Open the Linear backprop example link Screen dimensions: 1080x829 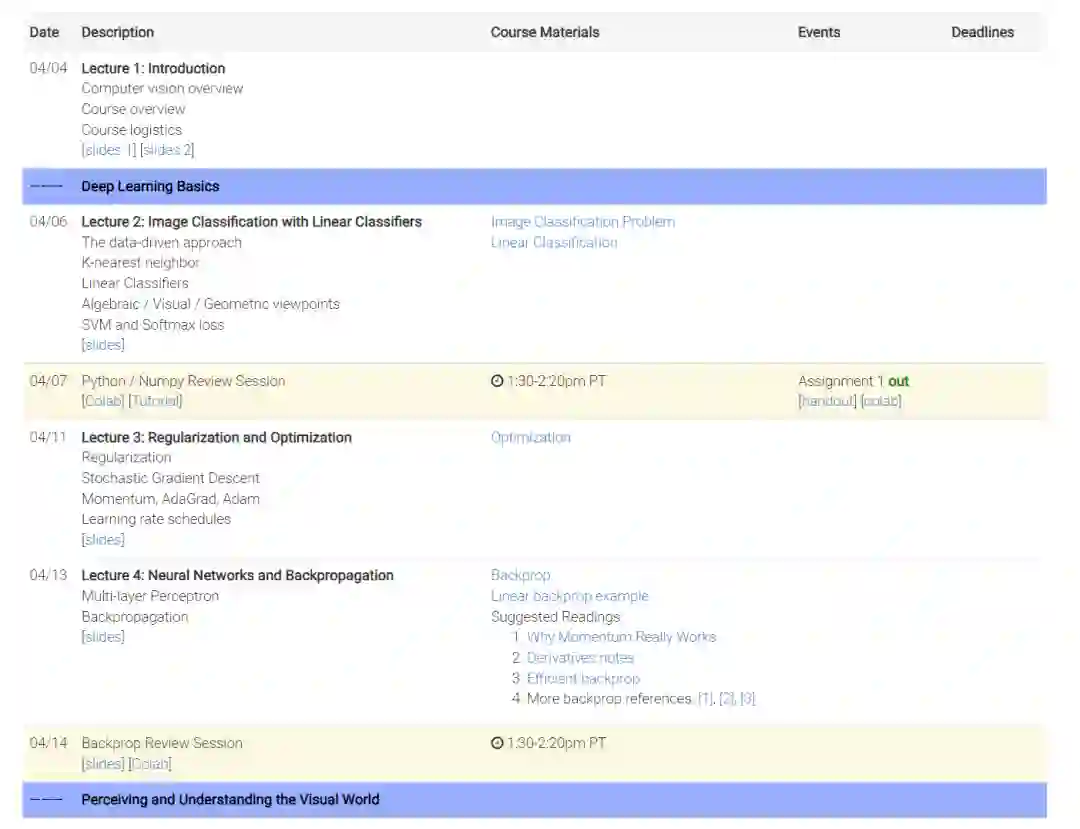pyautogui.click(x=569, y=596)
